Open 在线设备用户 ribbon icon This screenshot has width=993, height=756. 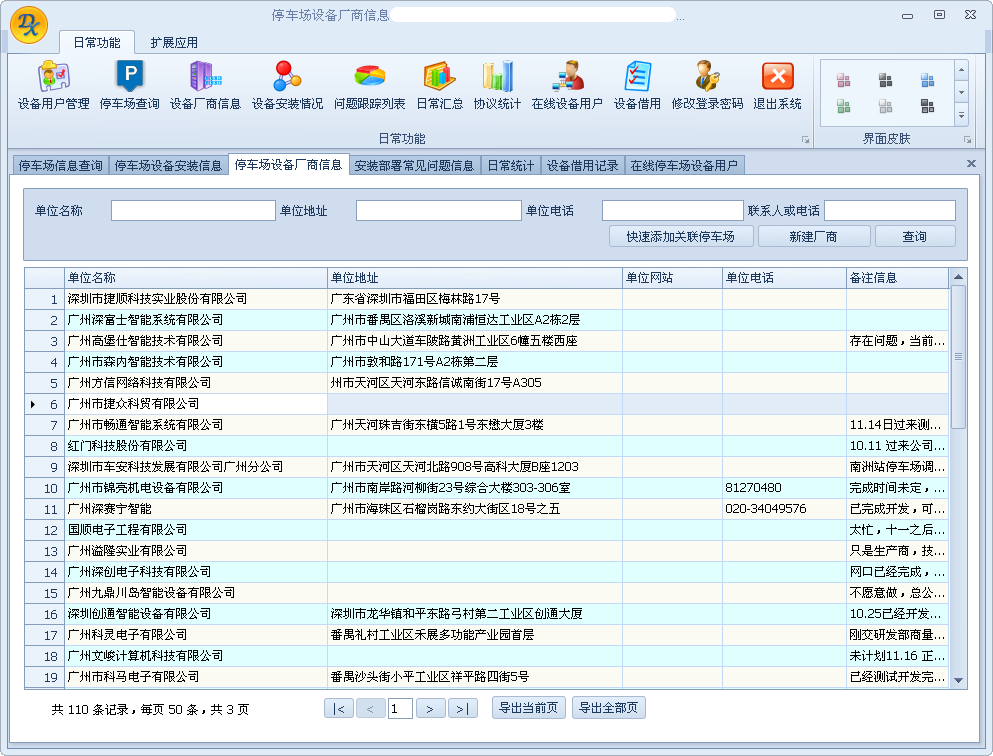(567, 85)
